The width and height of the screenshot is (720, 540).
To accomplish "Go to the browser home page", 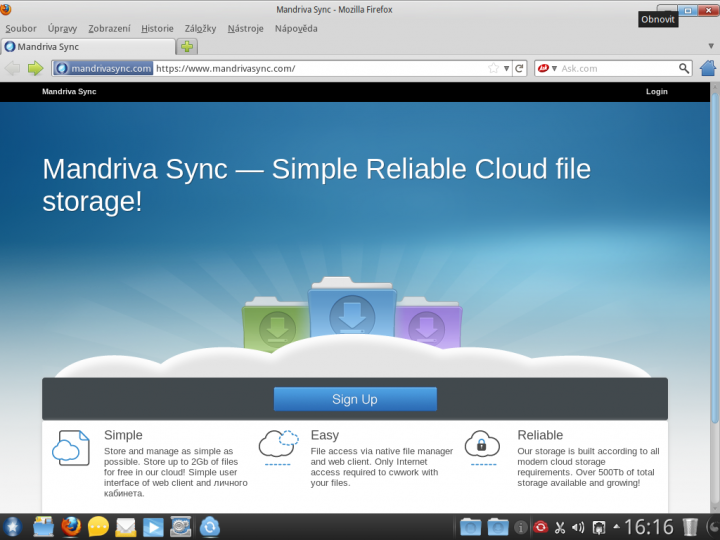I will pyautogui.click(x=708, y=68).
